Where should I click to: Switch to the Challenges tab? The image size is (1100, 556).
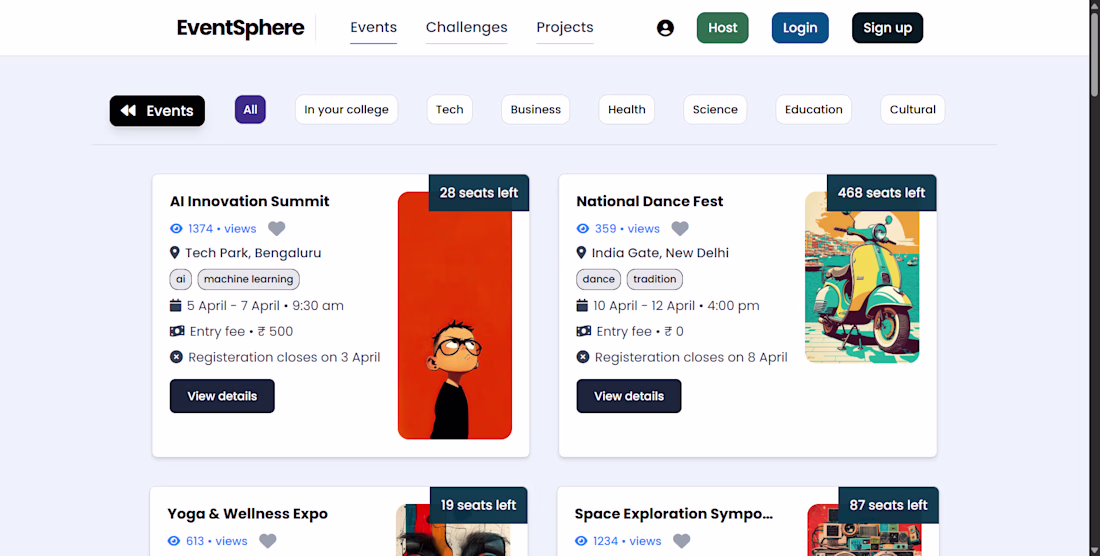pyautogui.click(x=466, y=27)
